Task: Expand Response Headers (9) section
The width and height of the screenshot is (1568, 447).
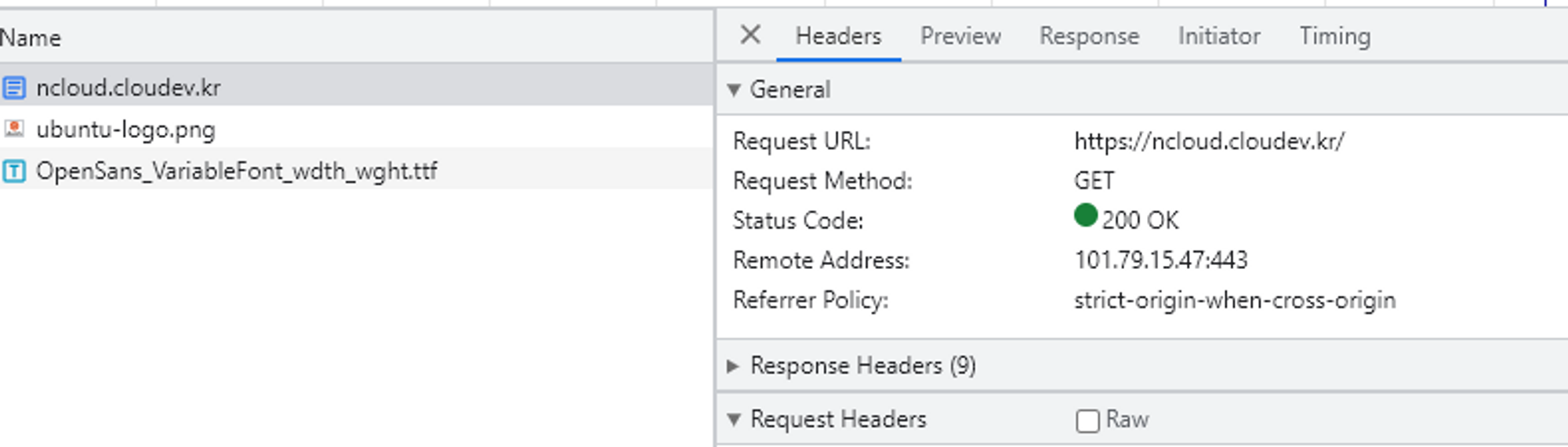Action: [733, 366]
